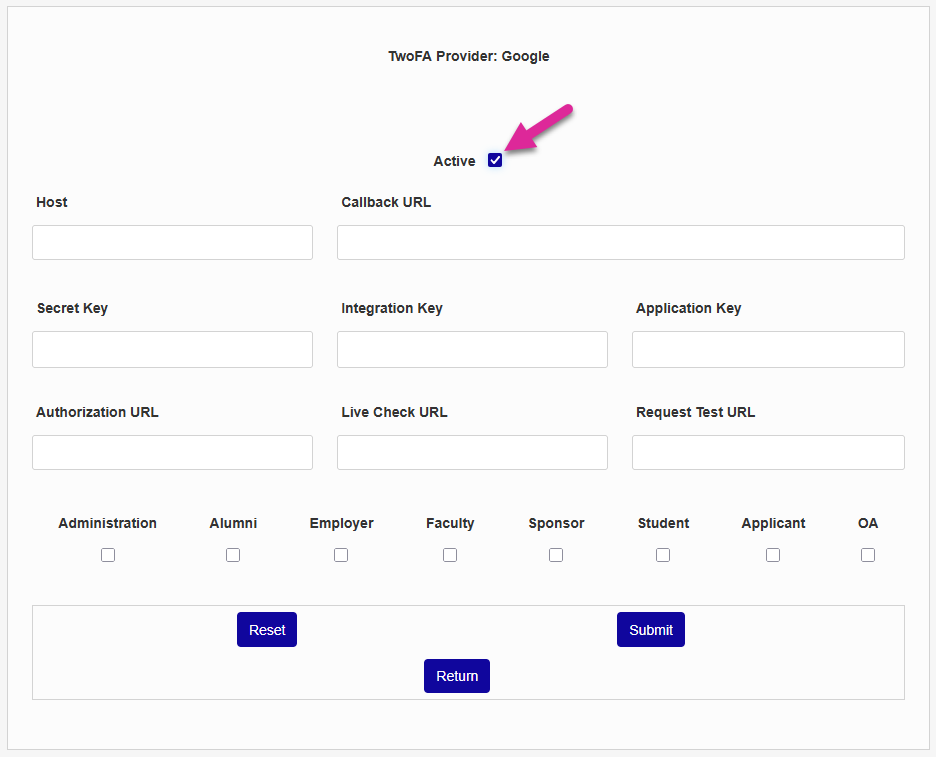Viewport: 936px width, 757px height.
Task: Toggle the OA checkbox
Action: pos(868,555)
